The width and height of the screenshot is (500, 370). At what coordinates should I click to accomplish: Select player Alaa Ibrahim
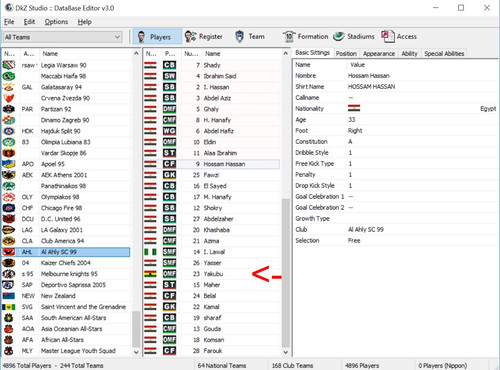coord(212,153)
